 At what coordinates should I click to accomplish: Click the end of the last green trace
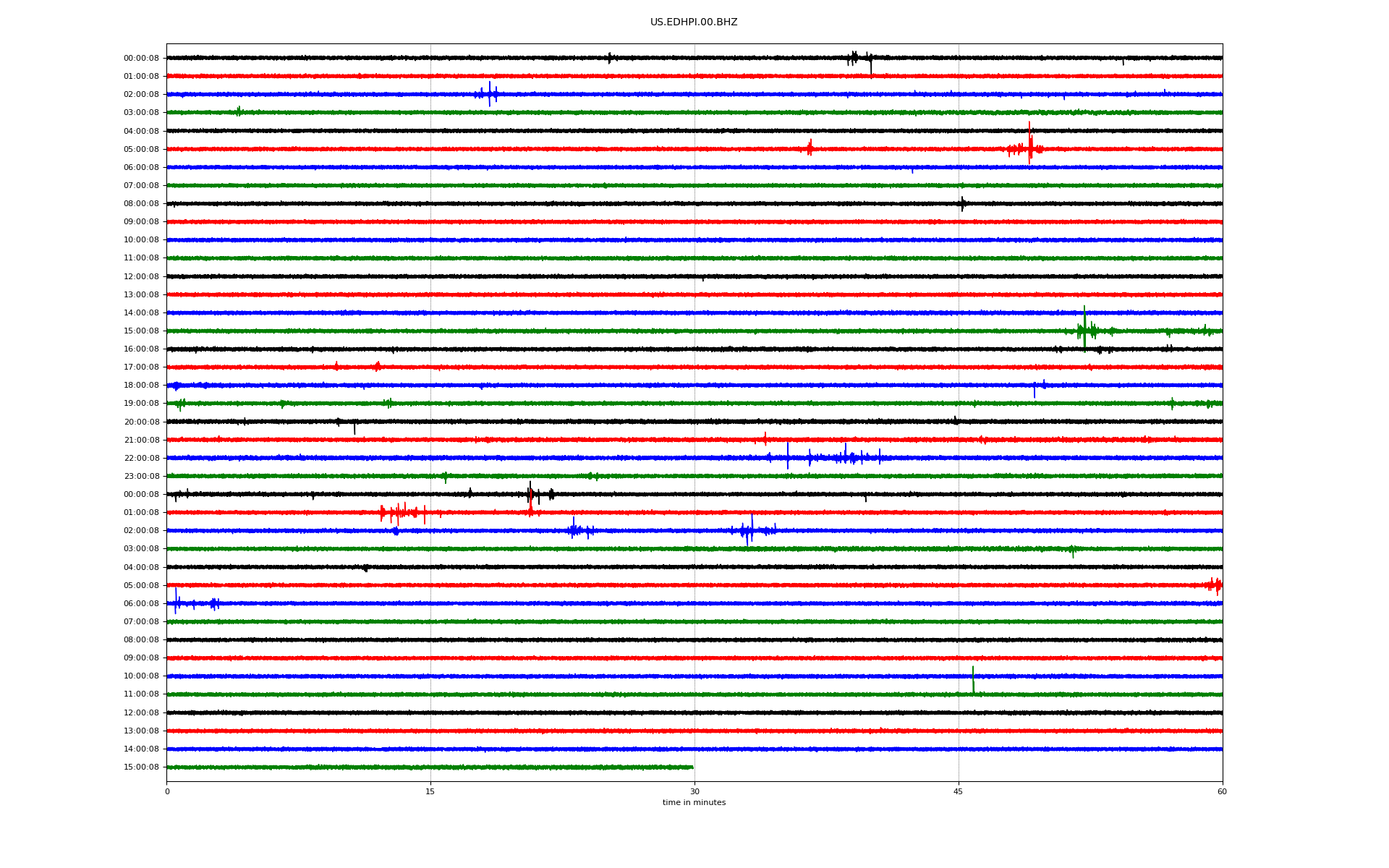(692, 767)
